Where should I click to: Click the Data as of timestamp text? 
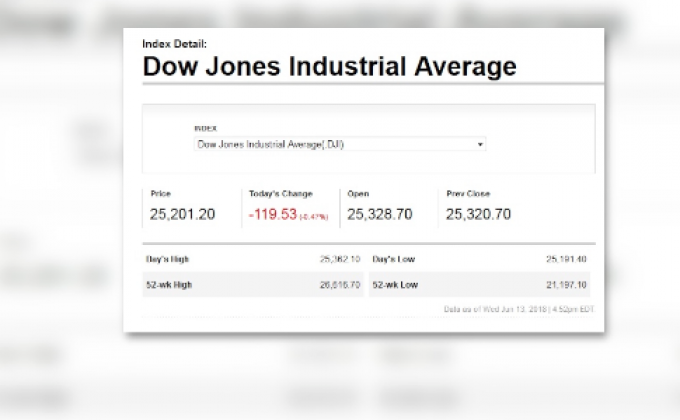pyautogui.click(x=519, y=309)
